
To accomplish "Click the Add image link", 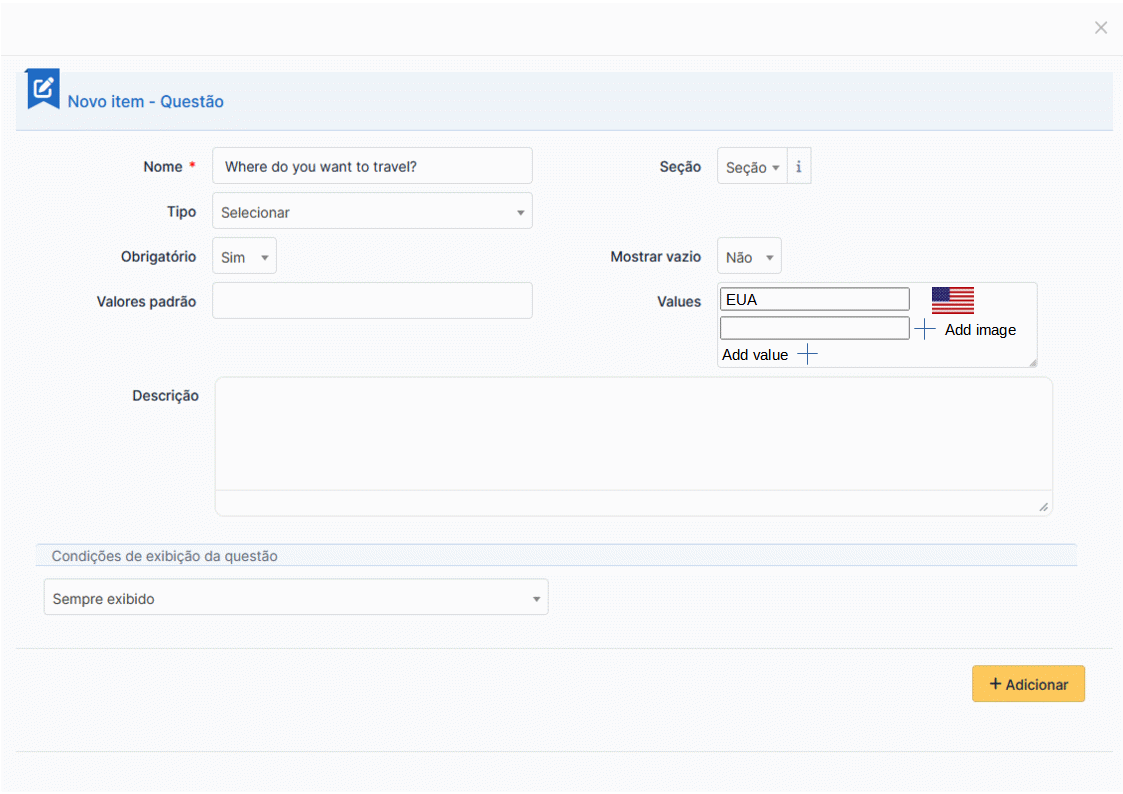I will pos(980,329).
